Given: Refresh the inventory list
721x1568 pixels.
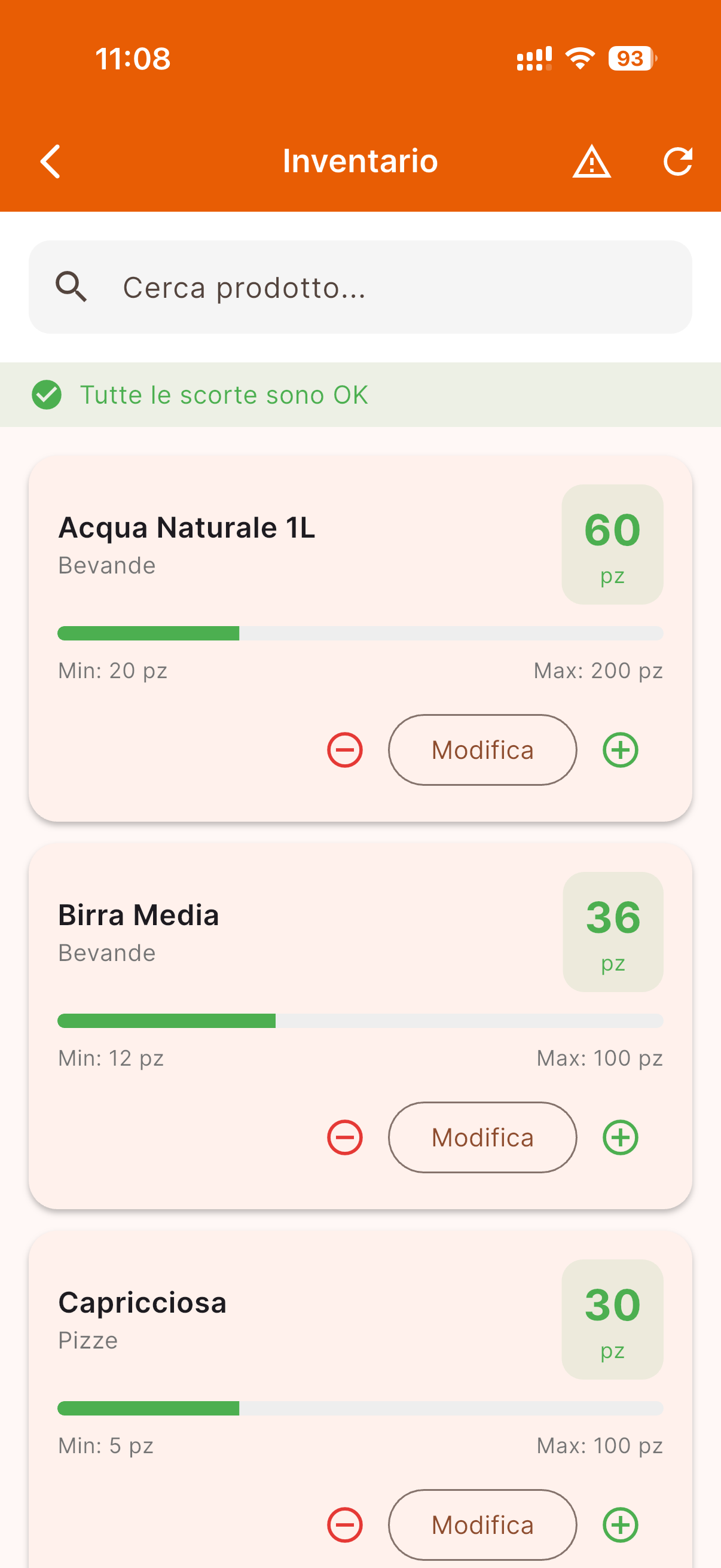Looking at the screenshot, I should [x=678, y=161].
